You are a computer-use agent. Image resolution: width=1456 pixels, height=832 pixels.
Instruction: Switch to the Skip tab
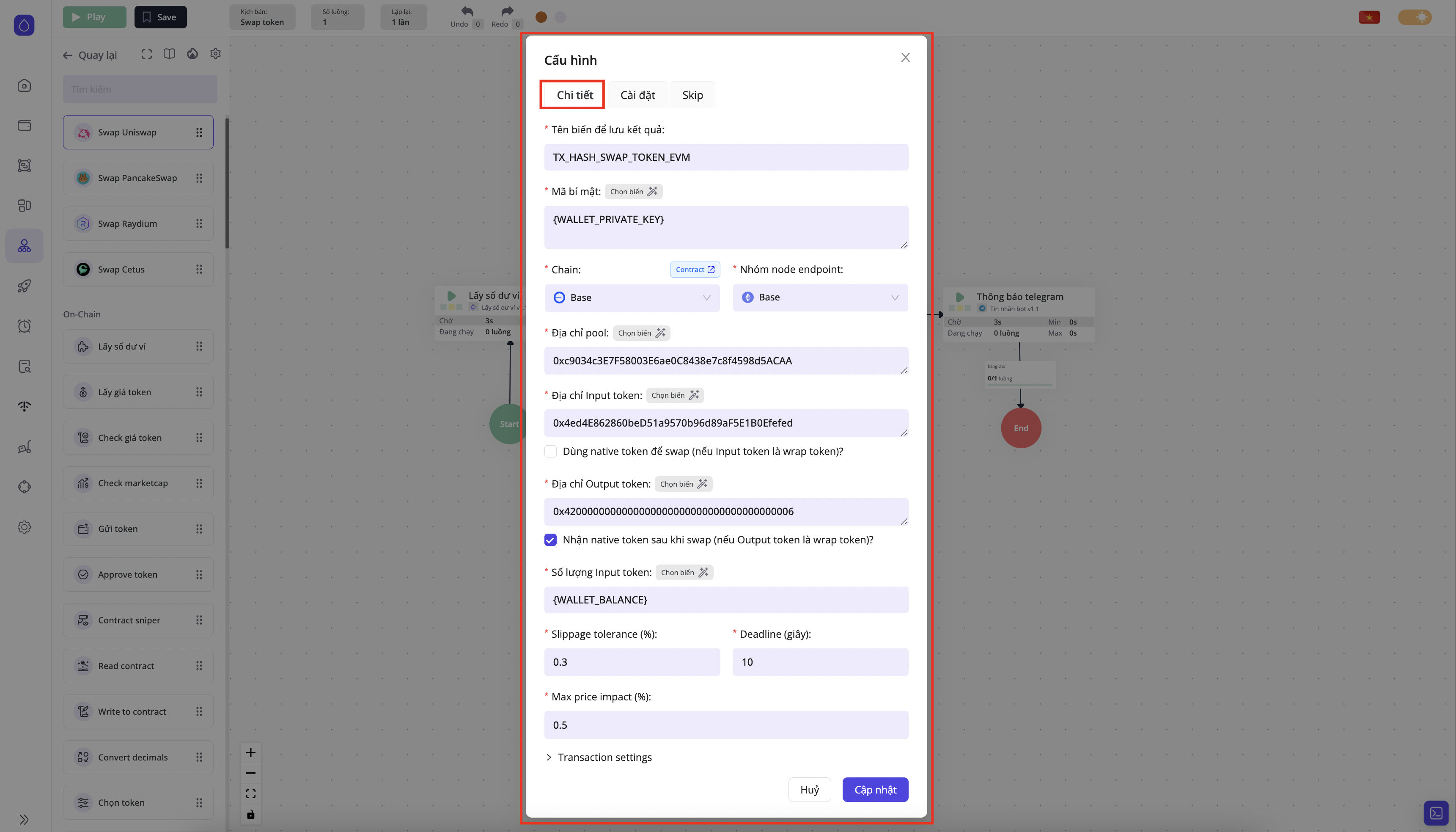(692, 95)
